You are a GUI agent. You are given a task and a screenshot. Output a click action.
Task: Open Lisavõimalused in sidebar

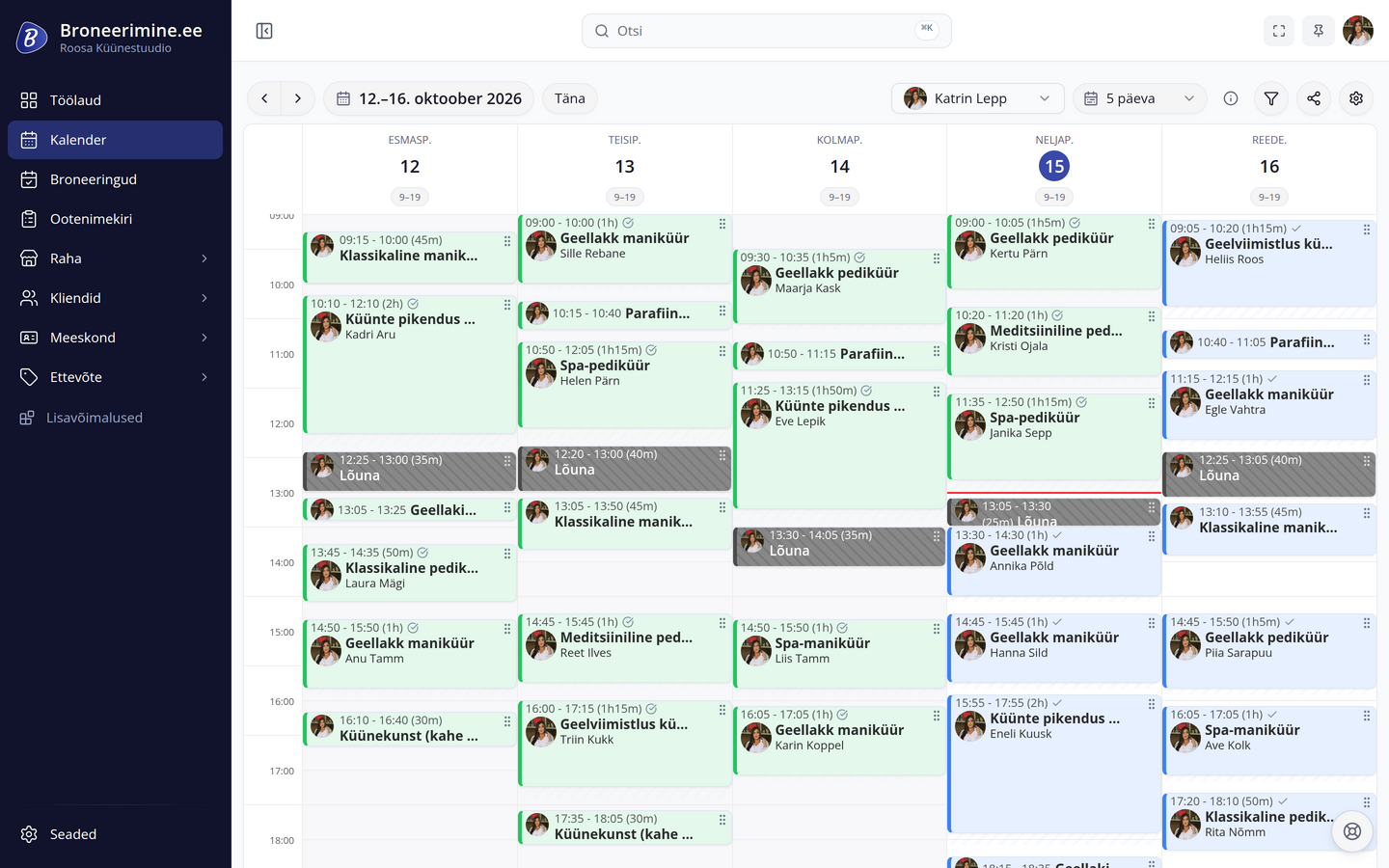coord(116,418)
